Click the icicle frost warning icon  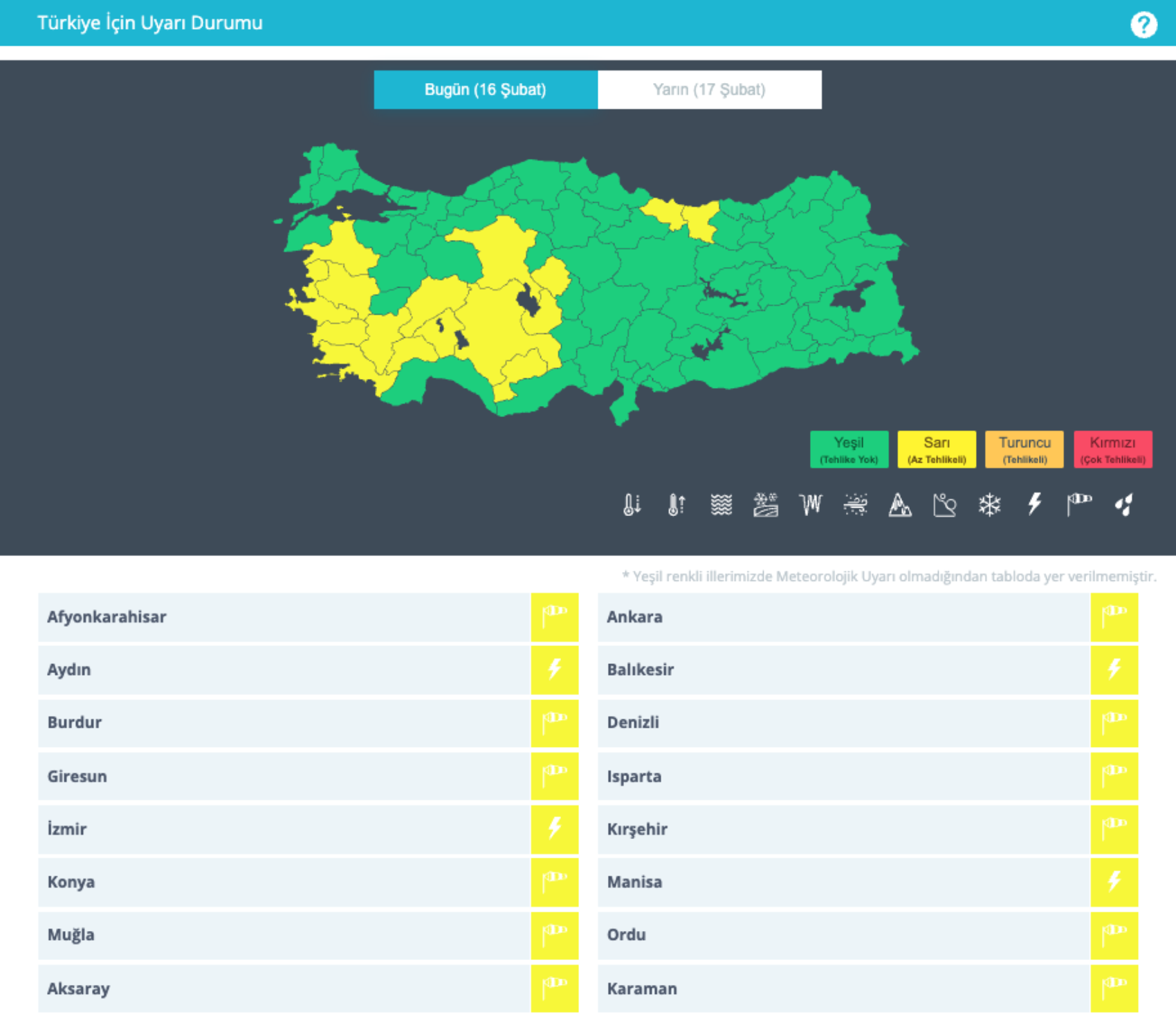pyautogui.click(x=810, y=505)
